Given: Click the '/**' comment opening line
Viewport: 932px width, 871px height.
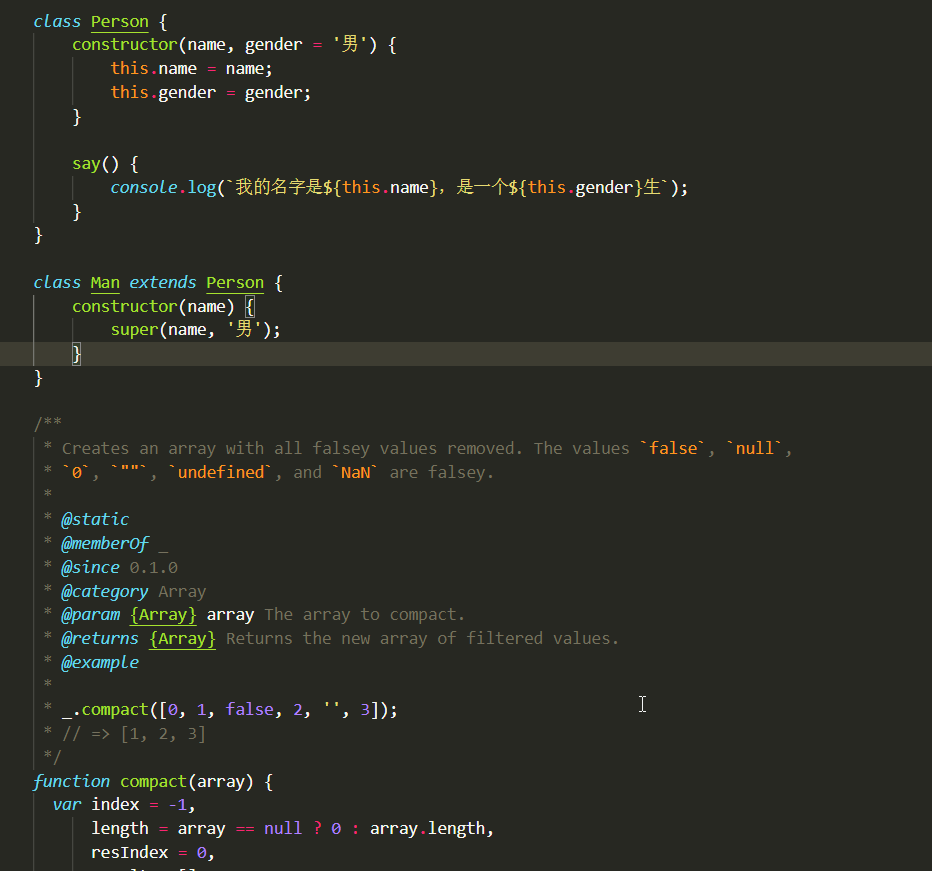Looking at the screenshot, I should point(48,423).
